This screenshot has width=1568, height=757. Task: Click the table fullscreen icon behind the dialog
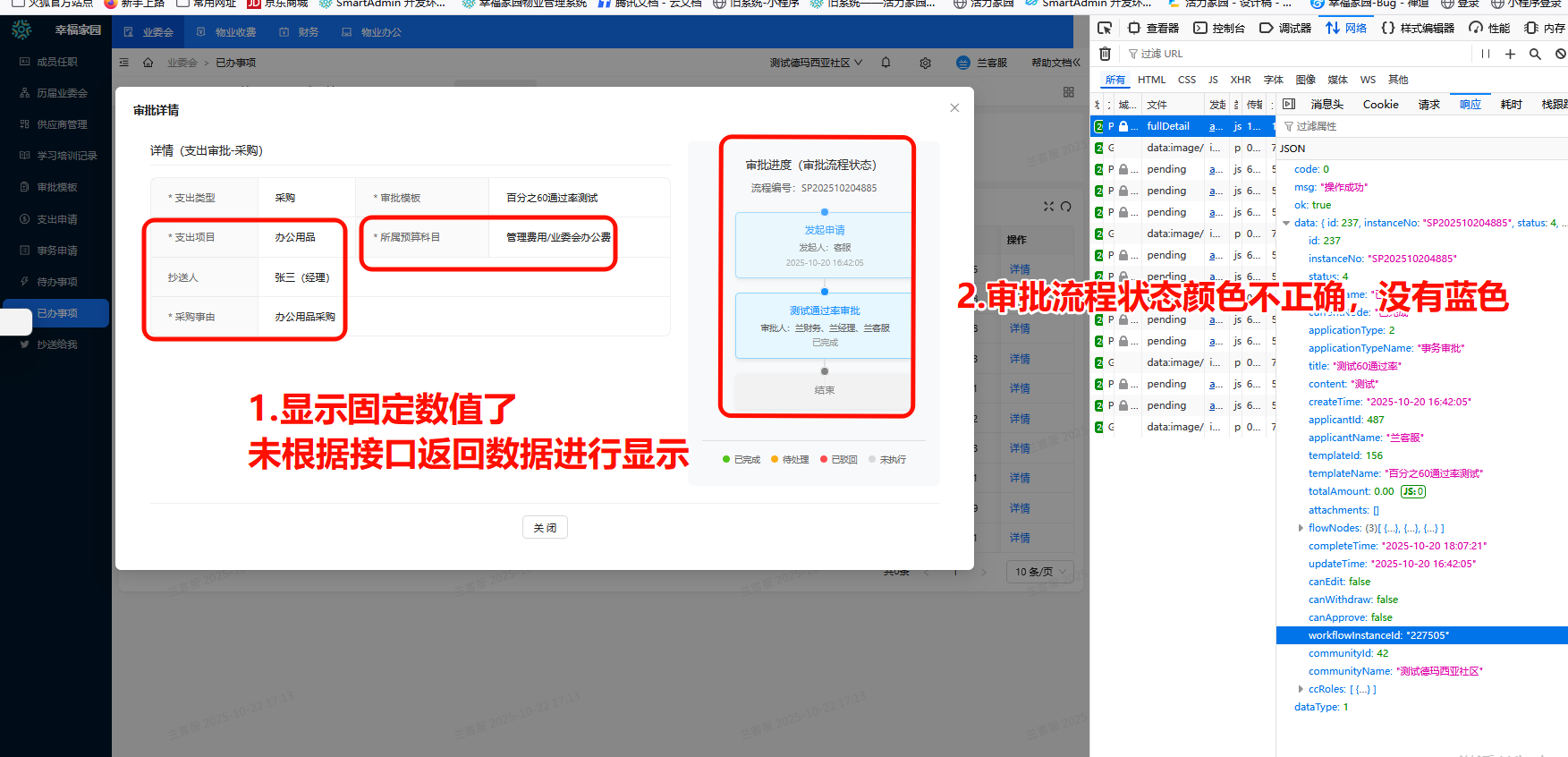(x=1048, y=207)
